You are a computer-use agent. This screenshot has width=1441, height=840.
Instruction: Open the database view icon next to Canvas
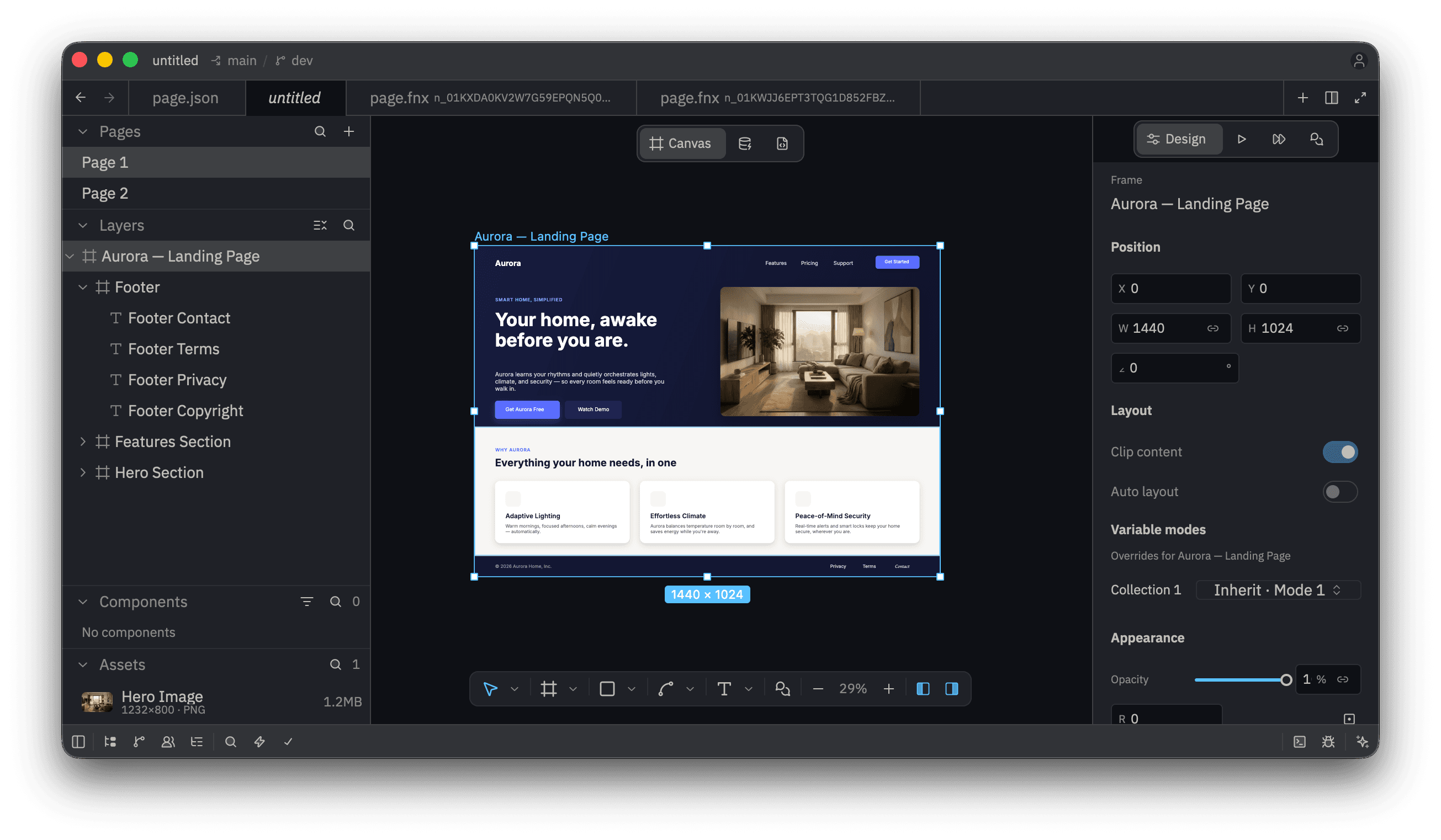coord(744,143)
